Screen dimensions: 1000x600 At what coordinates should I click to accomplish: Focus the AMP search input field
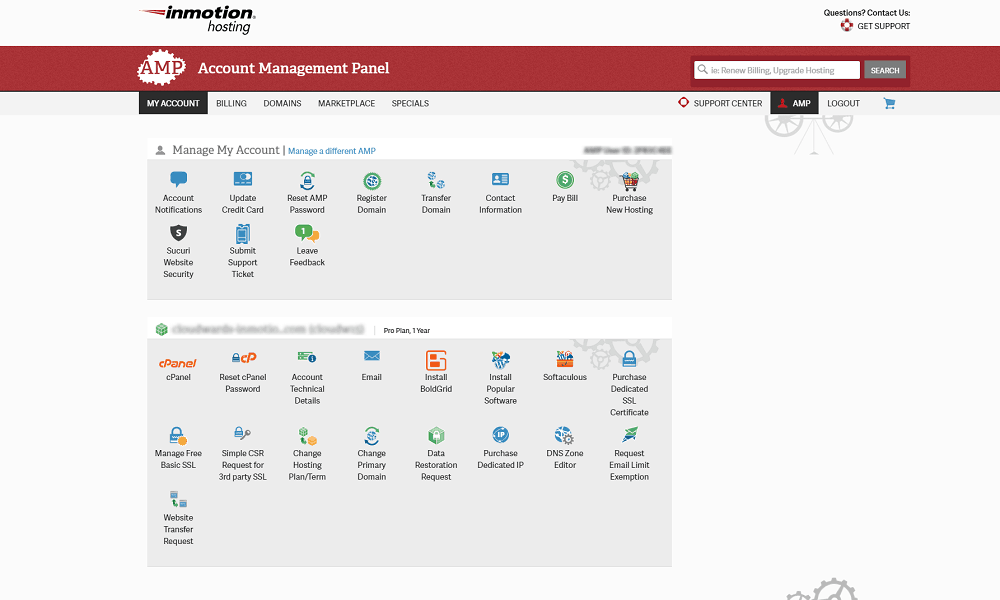click(777, 70)
